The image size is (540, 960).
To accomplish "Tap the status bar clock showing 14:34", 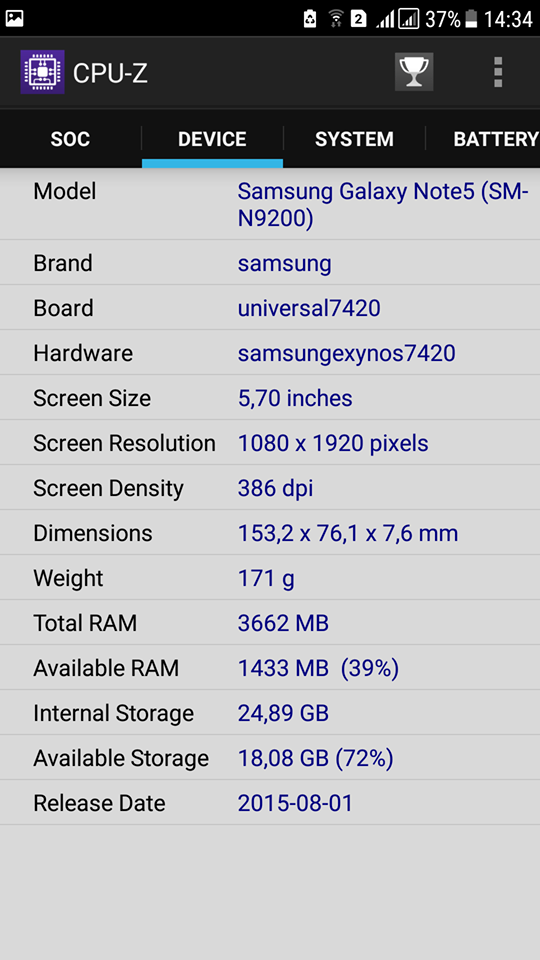I will tap(508, 19).
